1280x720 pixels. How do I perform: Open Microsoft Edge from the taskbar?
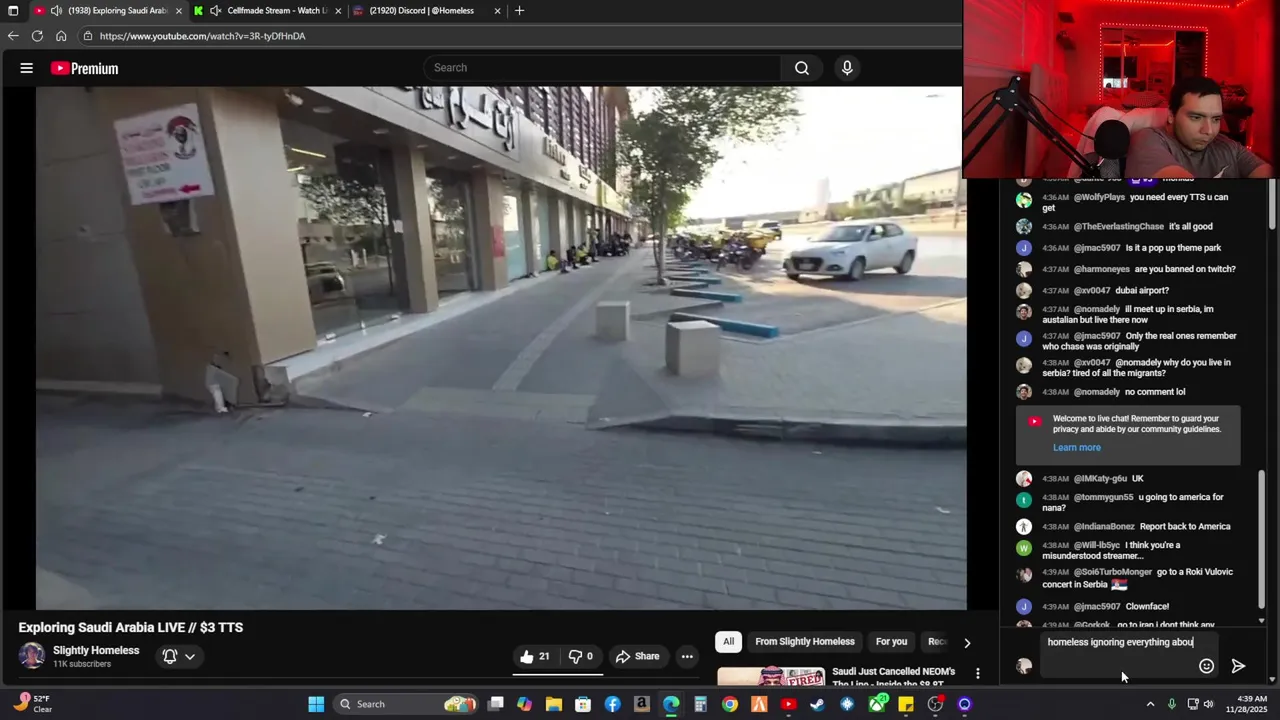671,704
